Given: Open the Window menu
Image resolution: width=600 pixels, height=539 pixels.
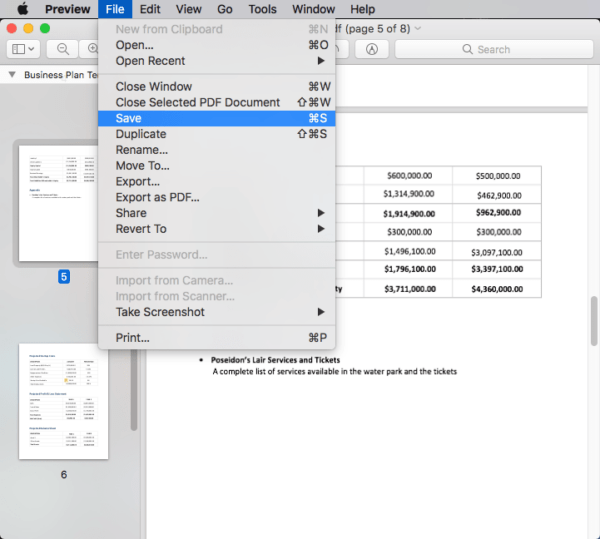Looking at the screenshot, I should click(x=313, y=9).
